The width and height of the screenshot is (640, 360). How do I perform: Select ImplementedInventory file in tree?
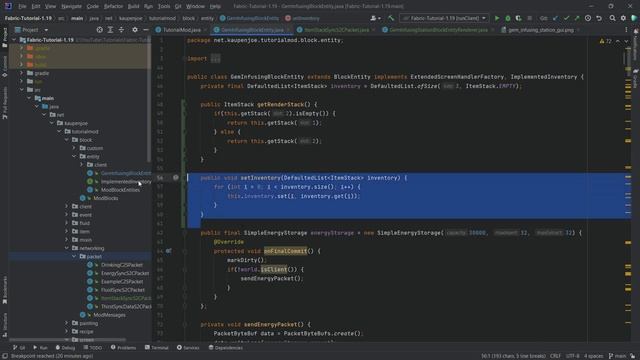126,181
